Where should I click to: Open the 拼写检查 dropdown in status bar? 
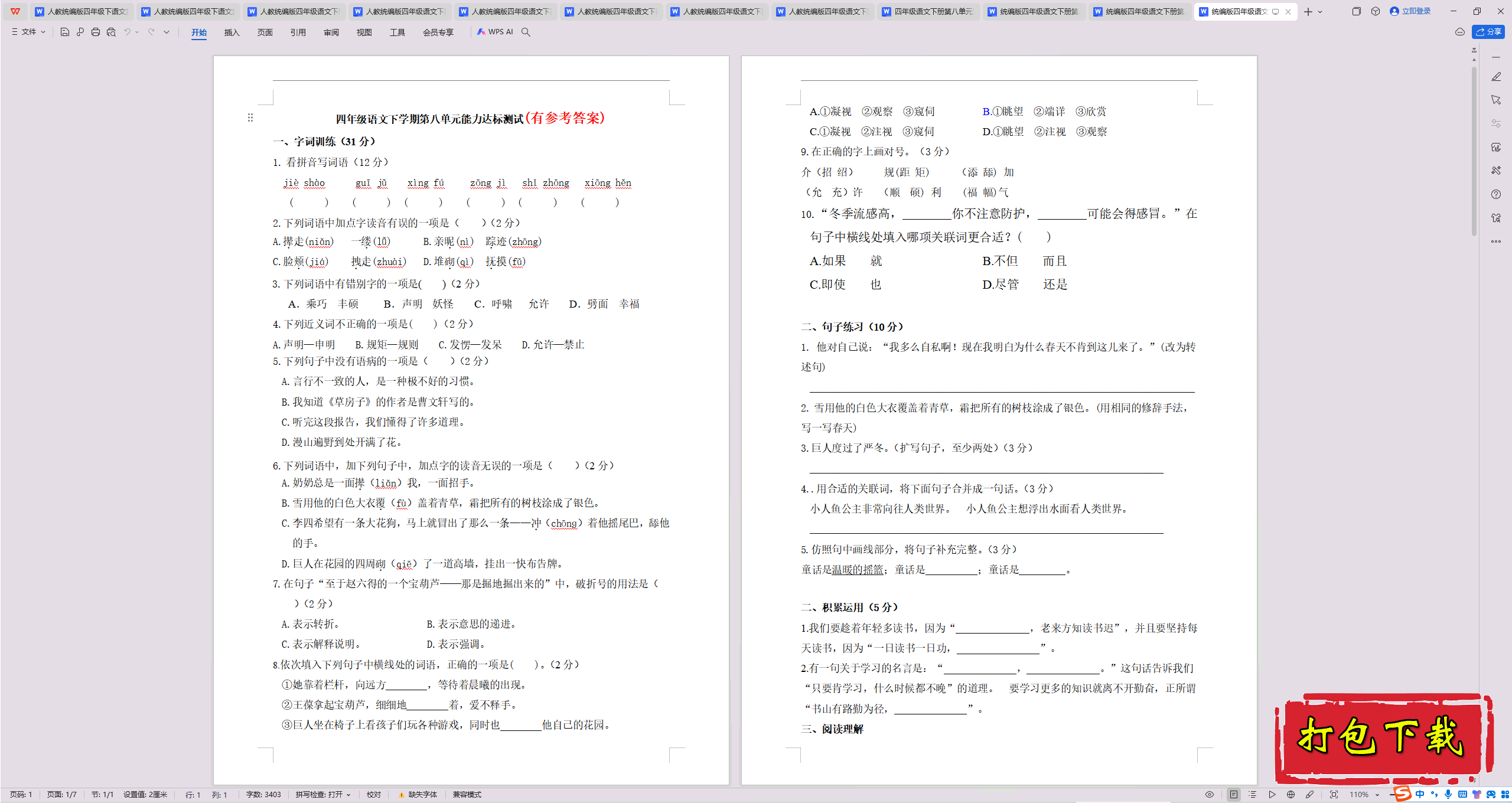tap(323, 795)
